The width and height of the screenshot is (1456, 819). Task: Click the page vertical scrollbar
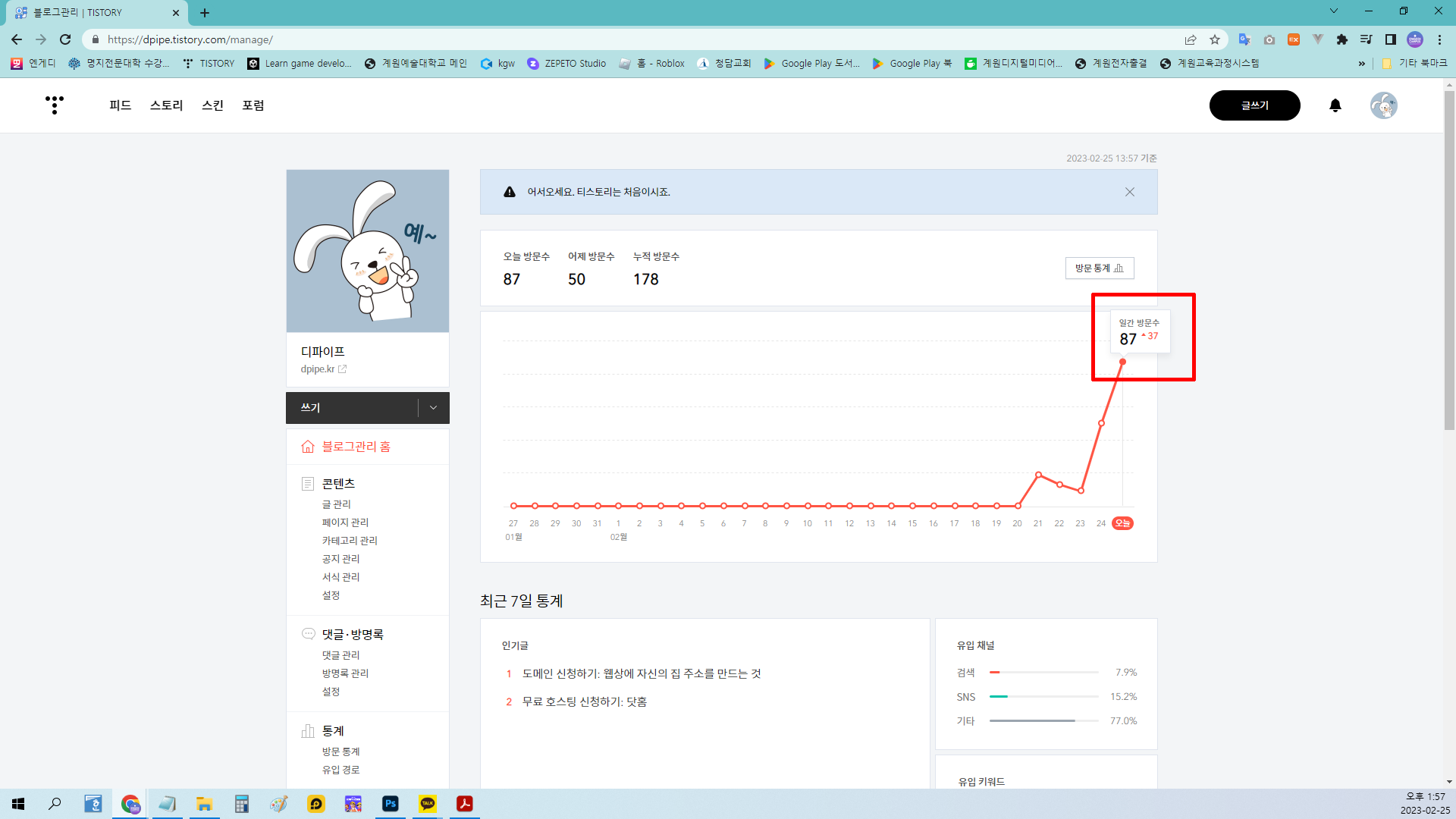pyautogui.click(x=1449, y=262)
